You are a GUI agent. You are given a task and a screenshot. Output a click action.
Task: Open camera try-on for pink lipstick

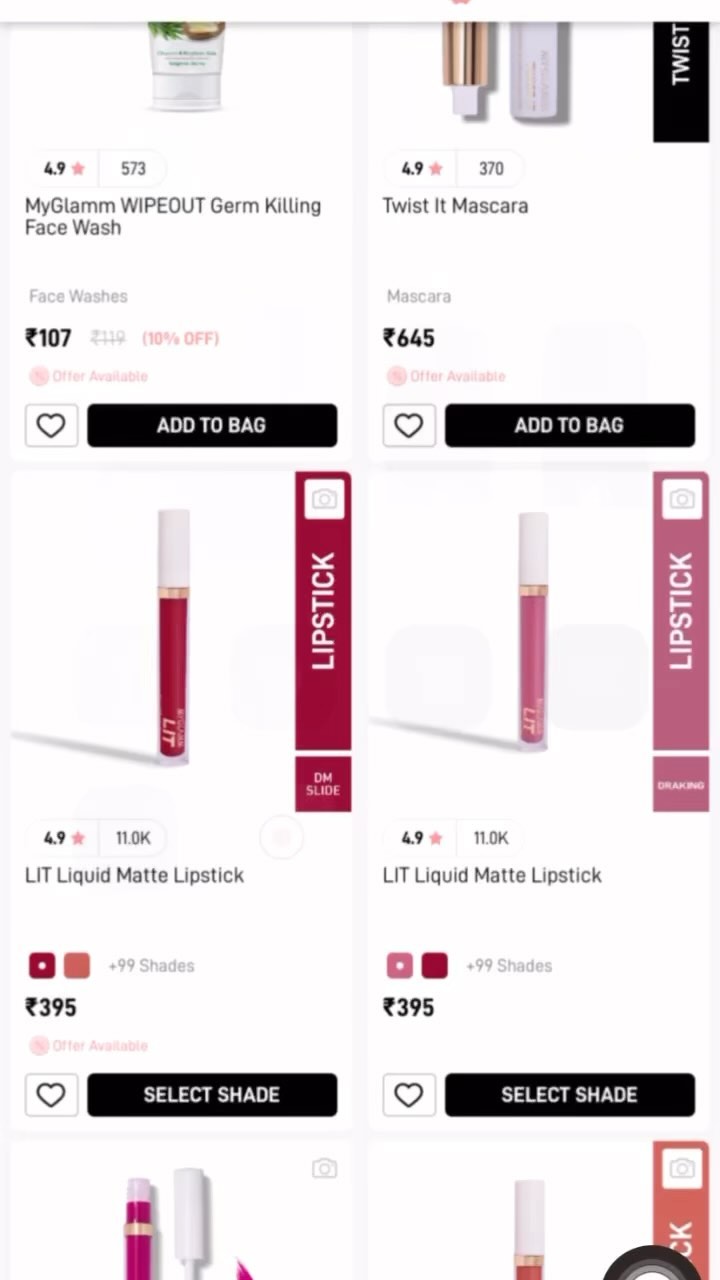682,499
